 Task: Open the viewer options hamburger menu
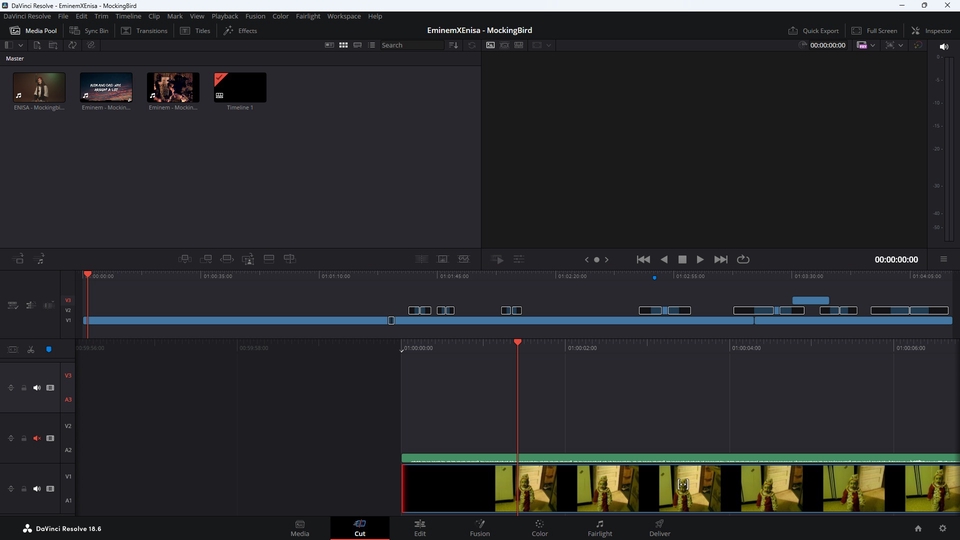point(943,259)
